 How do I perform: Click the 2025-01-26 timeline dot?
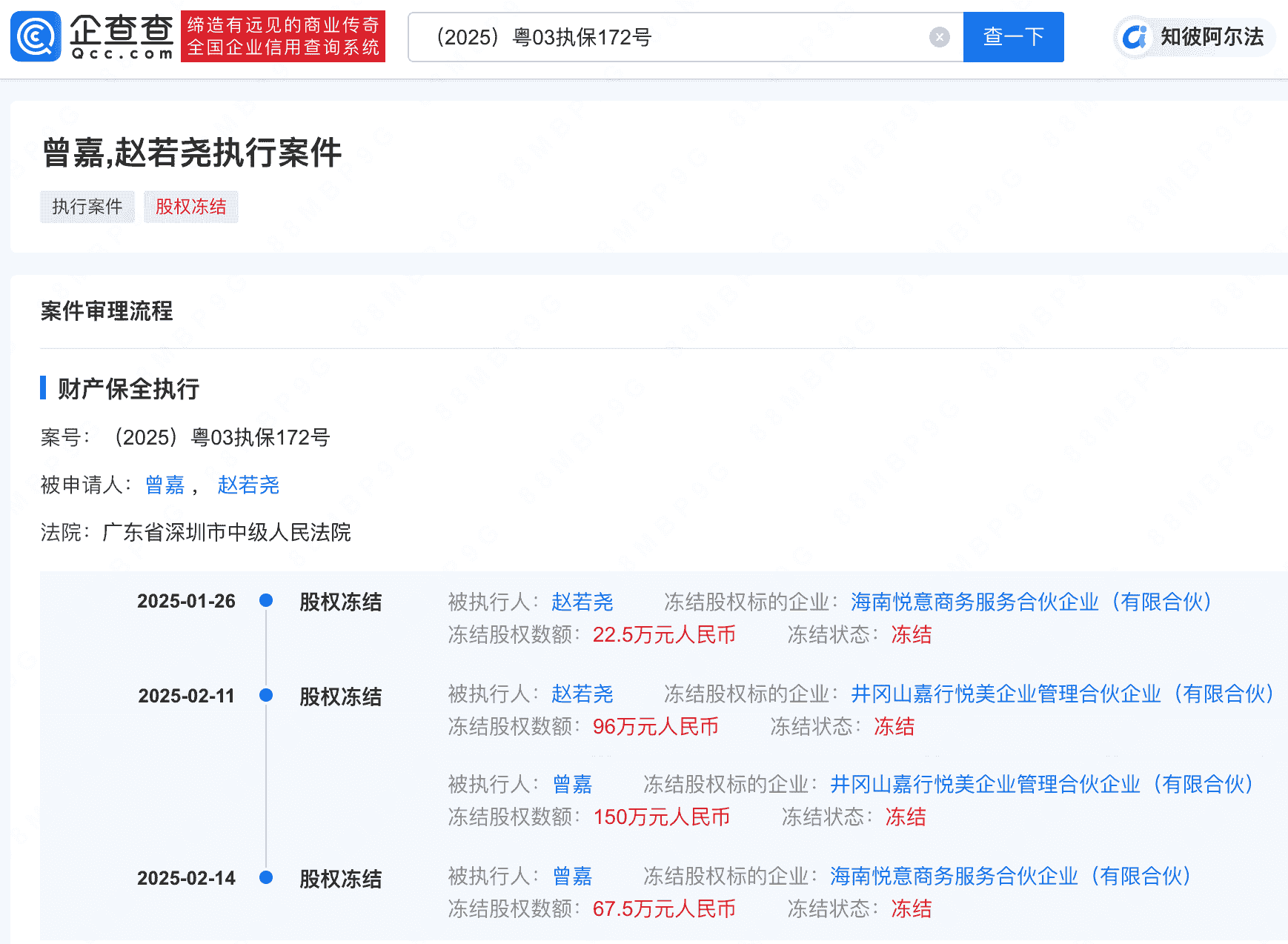[266, 601]
